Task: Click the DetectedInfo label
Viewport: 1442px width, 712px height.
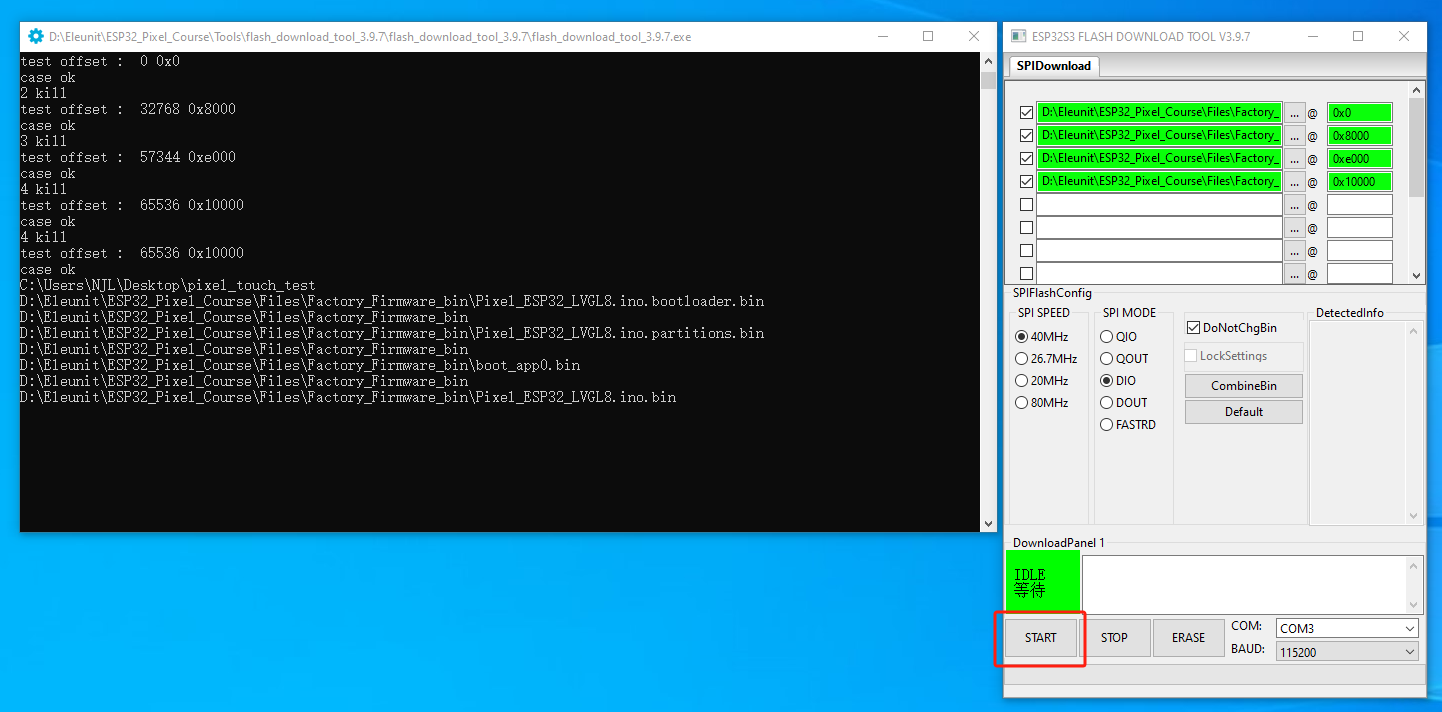Action: point(1350,313)
